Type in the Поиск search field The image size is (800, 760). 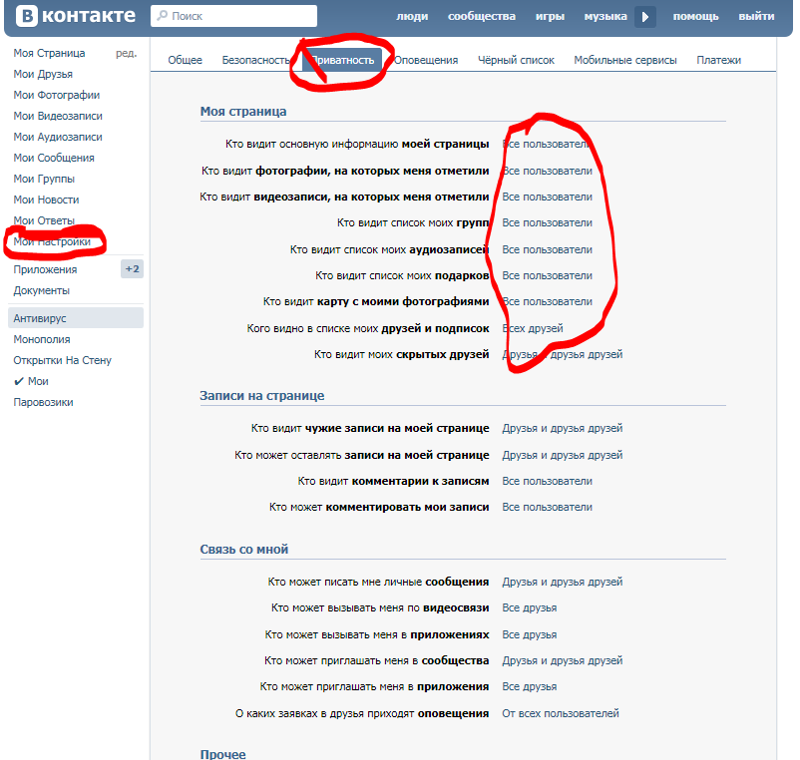tap(240, 16)
